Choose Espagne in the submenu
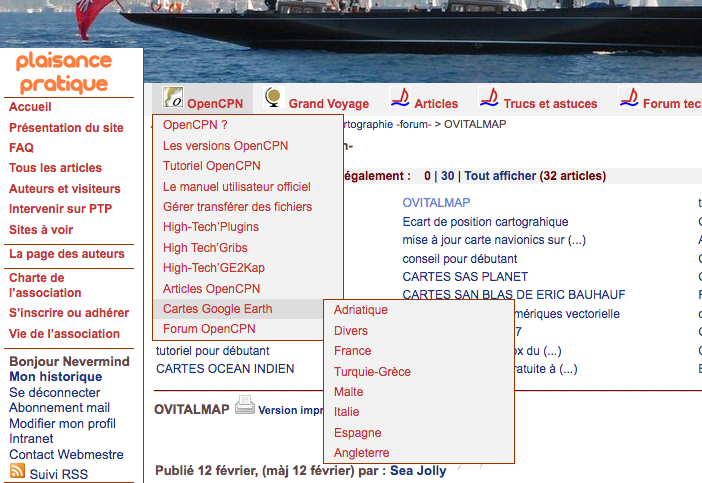This screenshot has width=702, height=483. [x=357, y=433]
